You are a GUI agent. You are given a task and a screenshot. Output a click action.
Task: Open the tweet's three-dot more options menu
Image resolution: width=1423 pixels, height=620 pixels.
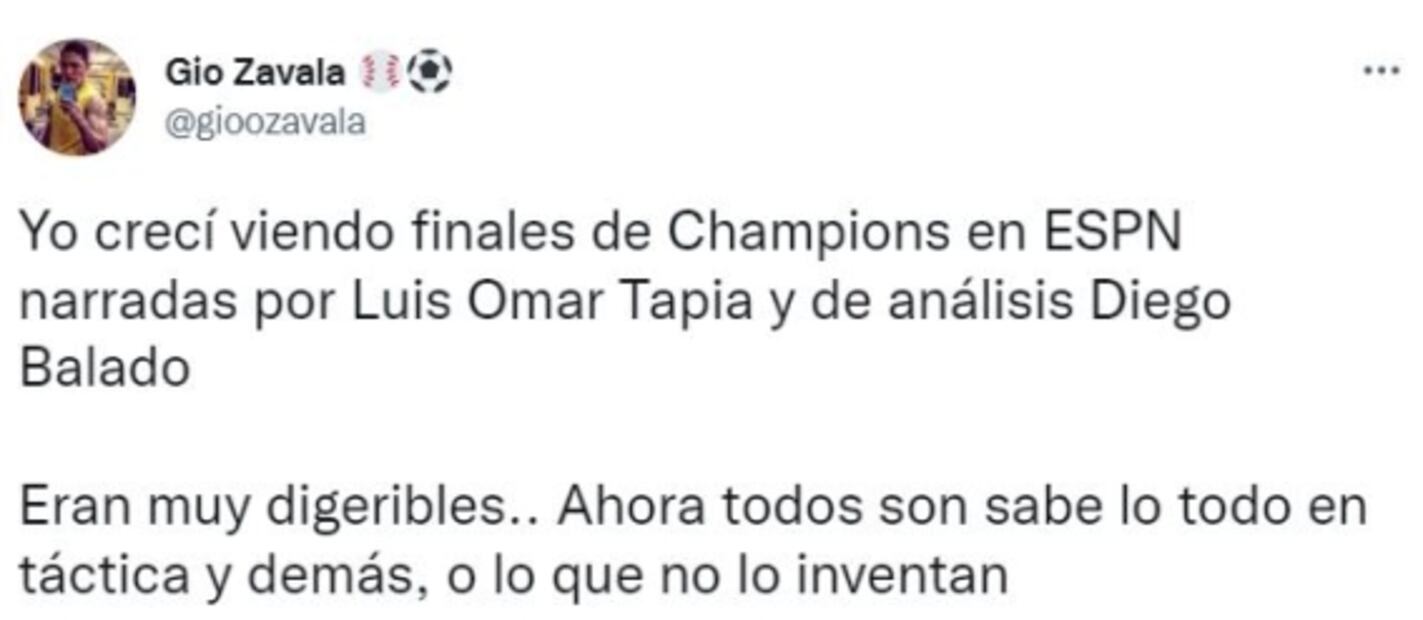[x=1385, y=71]
